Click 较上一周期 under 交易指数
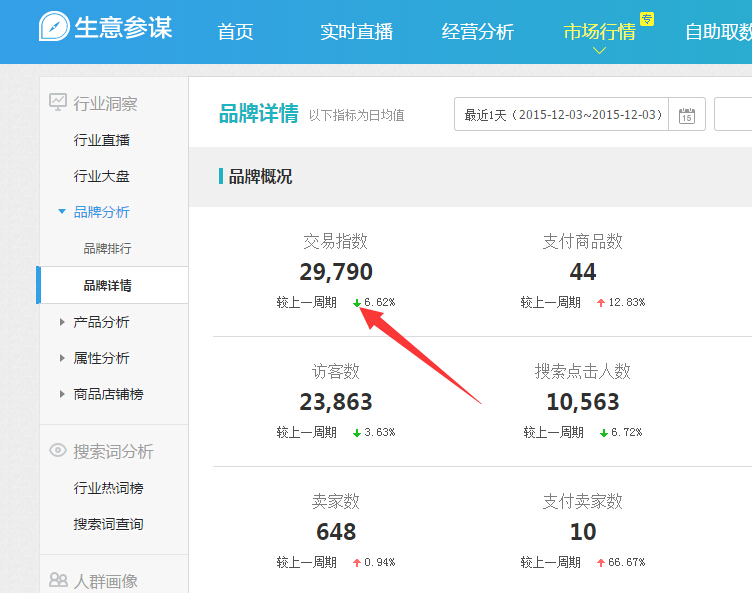The height and width of the screenshot is (593, 752). tap(306, 303)
